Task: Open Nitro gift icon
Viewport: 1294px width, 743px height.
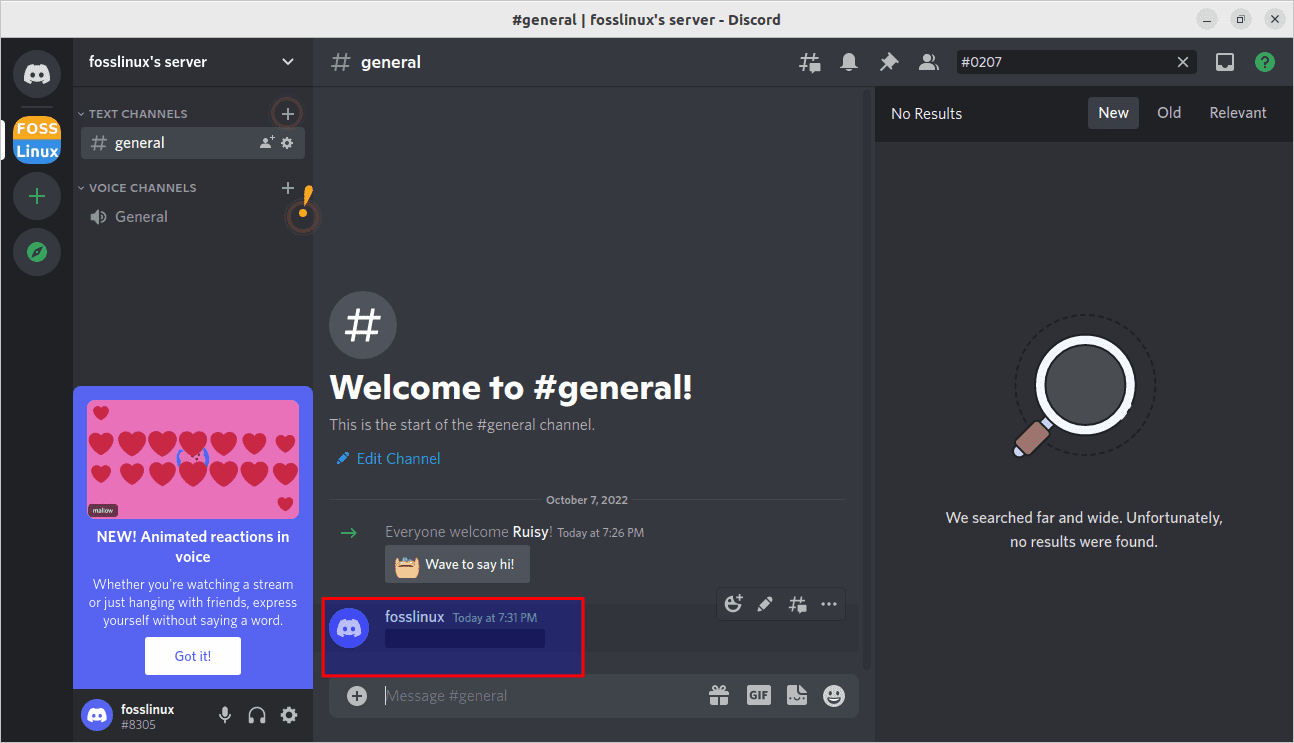Action: tap(719, 695)
